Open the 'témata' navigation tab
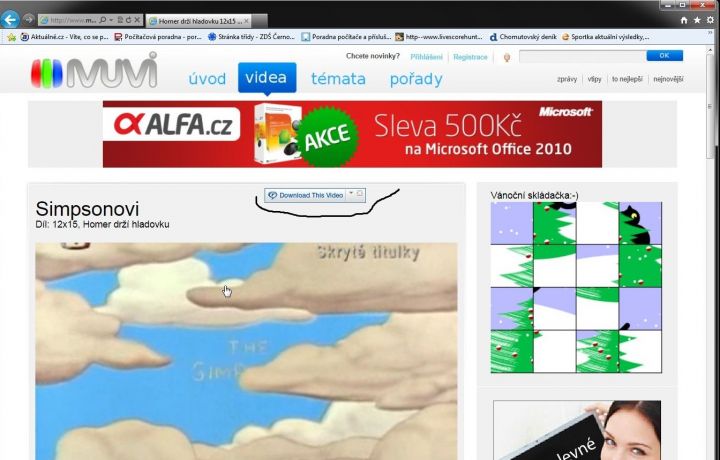Image resolution: width=720 pixels, height=460 pixels. tap(338, 79)
